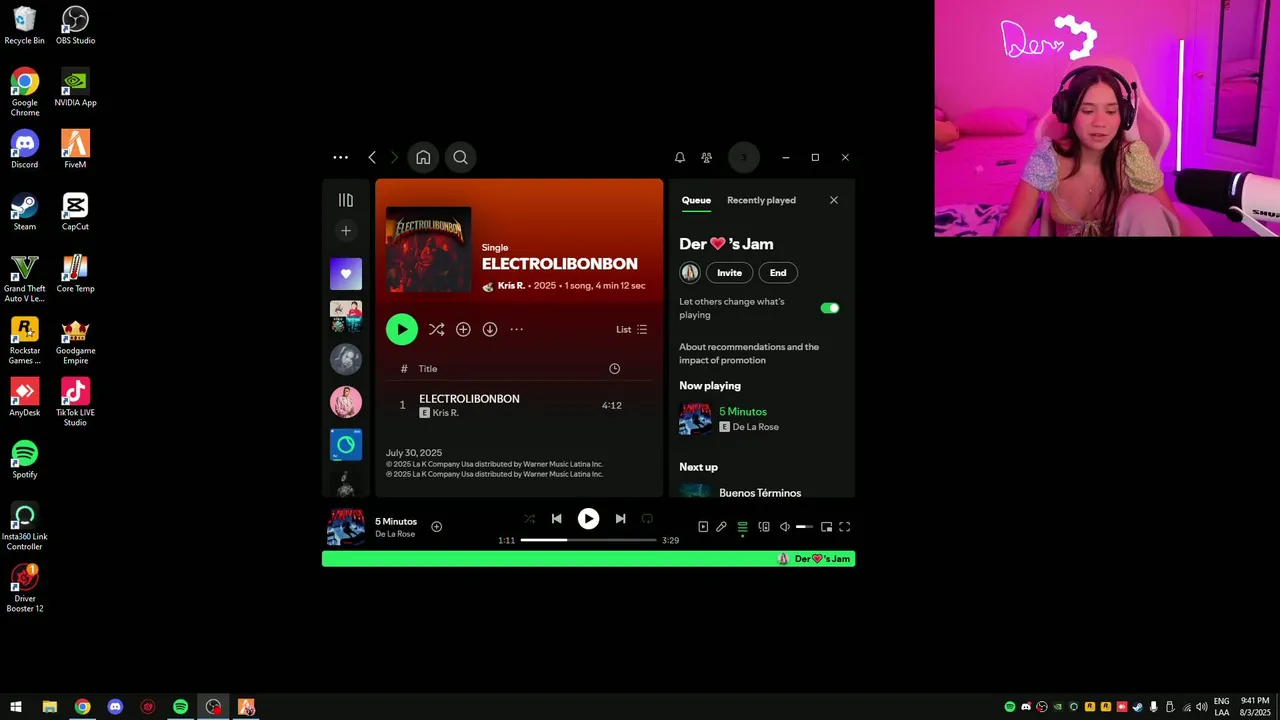This screenshot has width=1280, height=720.
Task: Open De La Rose in the Queue panel
Action: point(756,427)
